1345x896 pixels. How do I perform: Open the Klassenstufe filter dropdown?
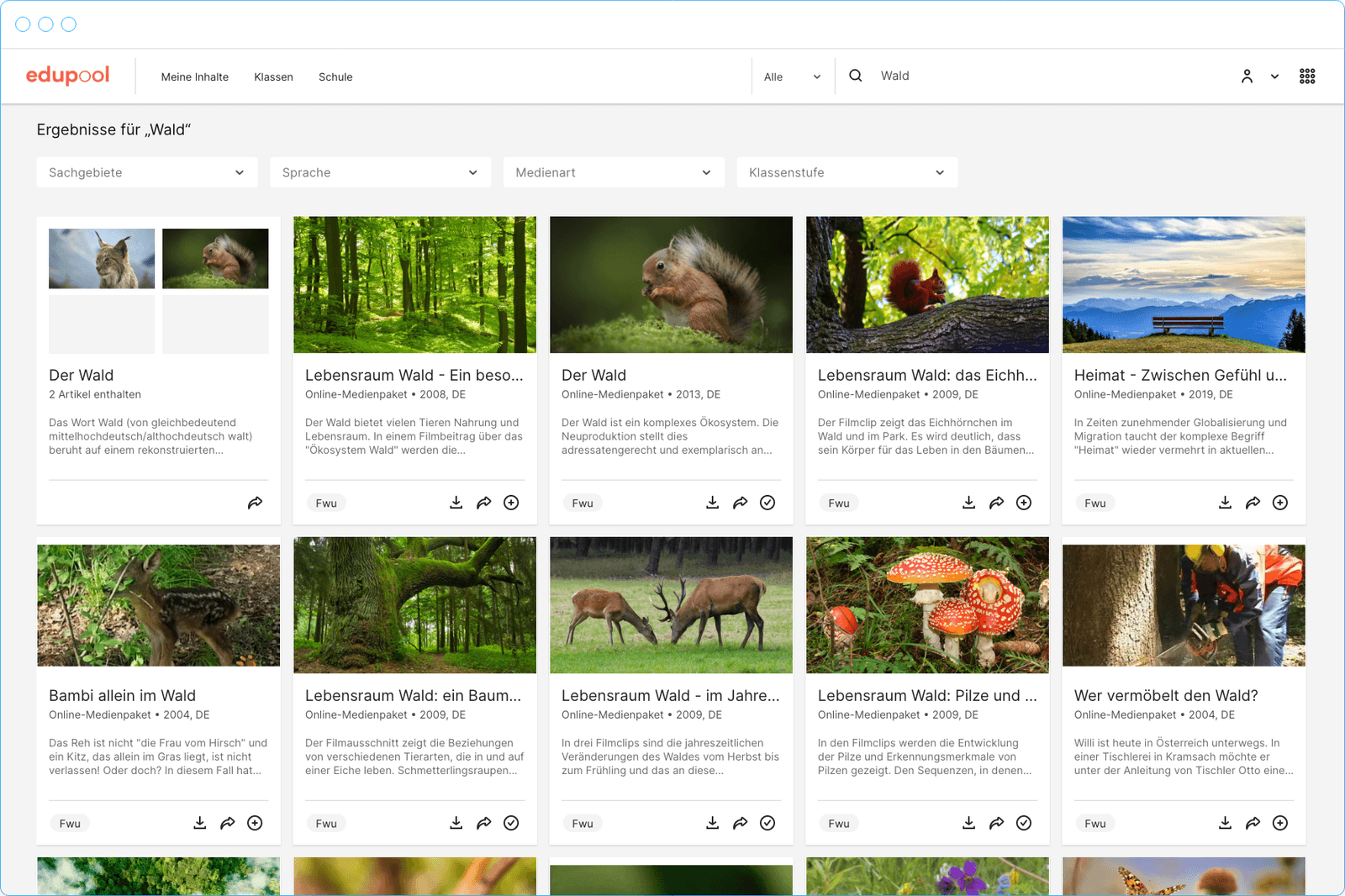point(847,172)
